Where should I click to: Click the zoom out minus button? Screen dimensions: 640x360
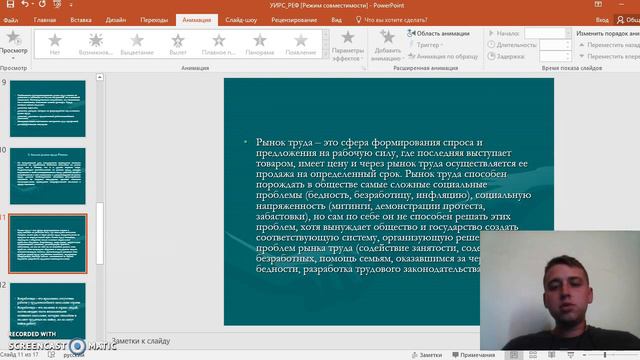(584, 355)
